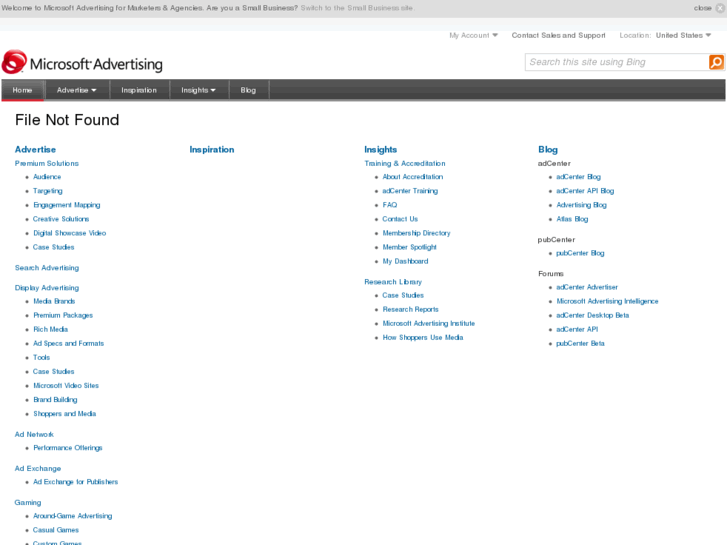Open Ad Exchange for Publishers link
The image size is (727, 545).
[76, 482]
